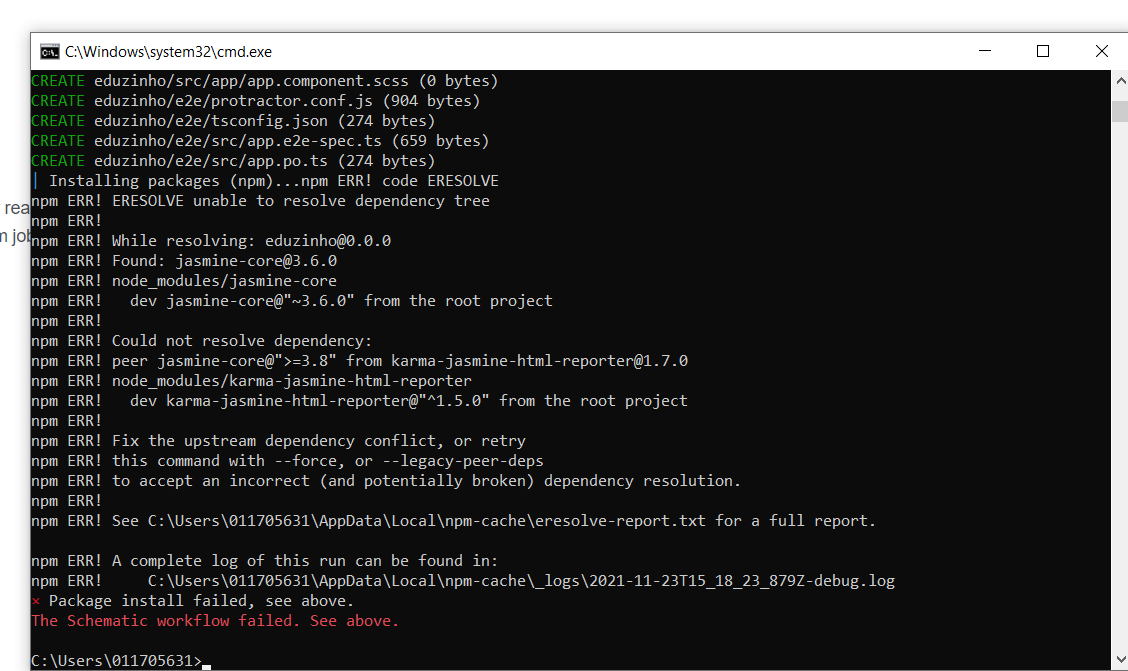Click the up arrow of the scrollbar
The width and height of the screenshot is (1128, 671).
[1120, 81]
